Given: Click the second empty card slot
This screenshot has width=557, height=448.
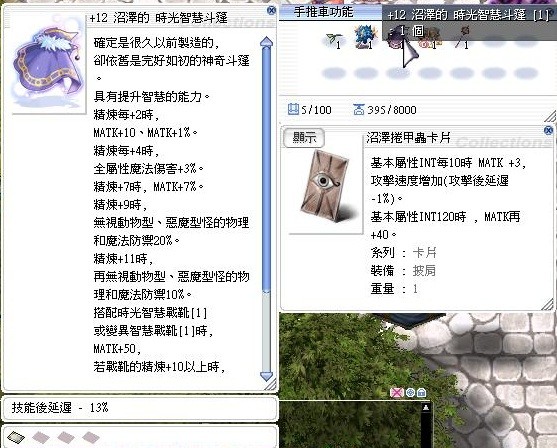Looking at the screenshot, I should pyautogui.click(x=40, y=437).
